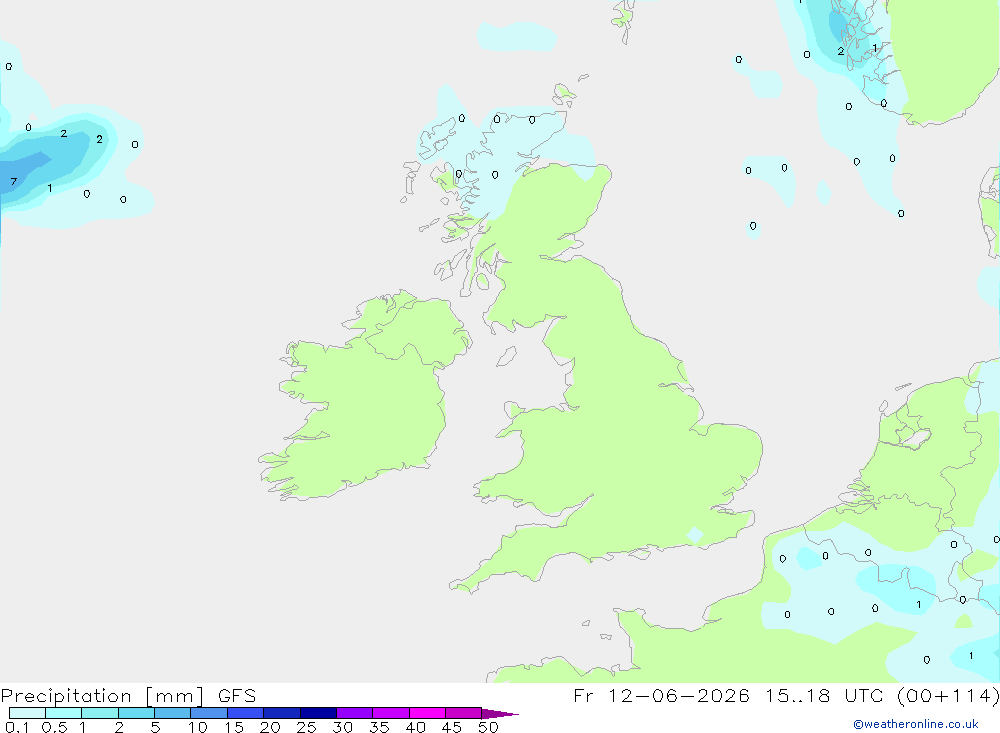Pick the magenta legend swatch between 40 and 45
Image resolution: width=1000 pixels, height=733 pixels.
pyautogui.click(x=427, y=713)
